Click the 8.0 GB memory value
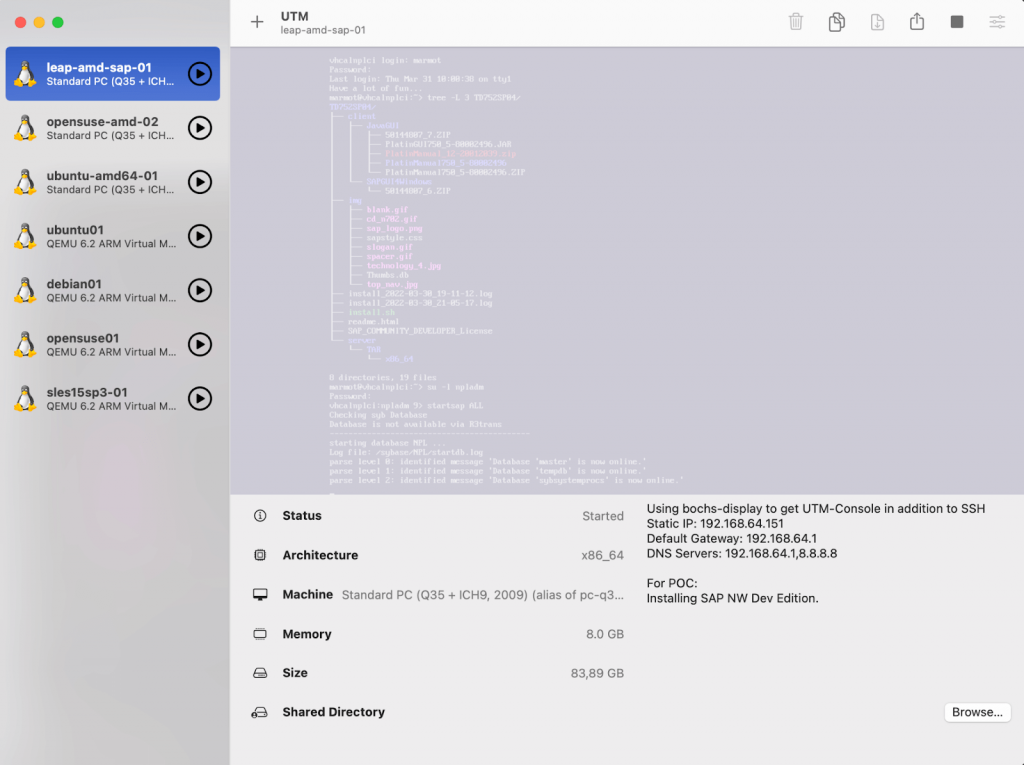Image resolution: width=1024 pixels, height=765 pixels. 605,634
